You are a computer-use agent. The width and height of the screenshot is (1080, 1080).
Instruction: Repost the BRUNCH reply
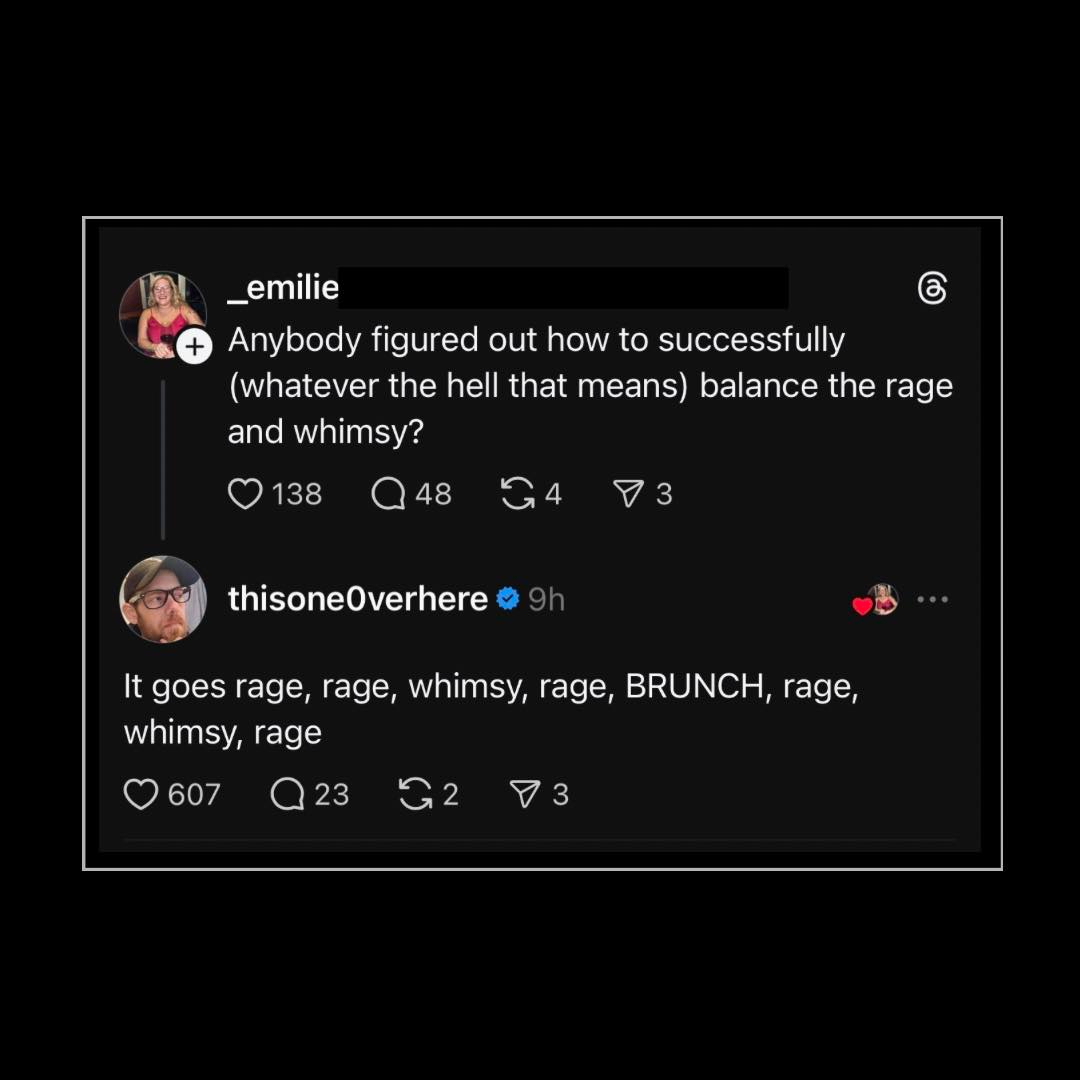click(415, 794)
